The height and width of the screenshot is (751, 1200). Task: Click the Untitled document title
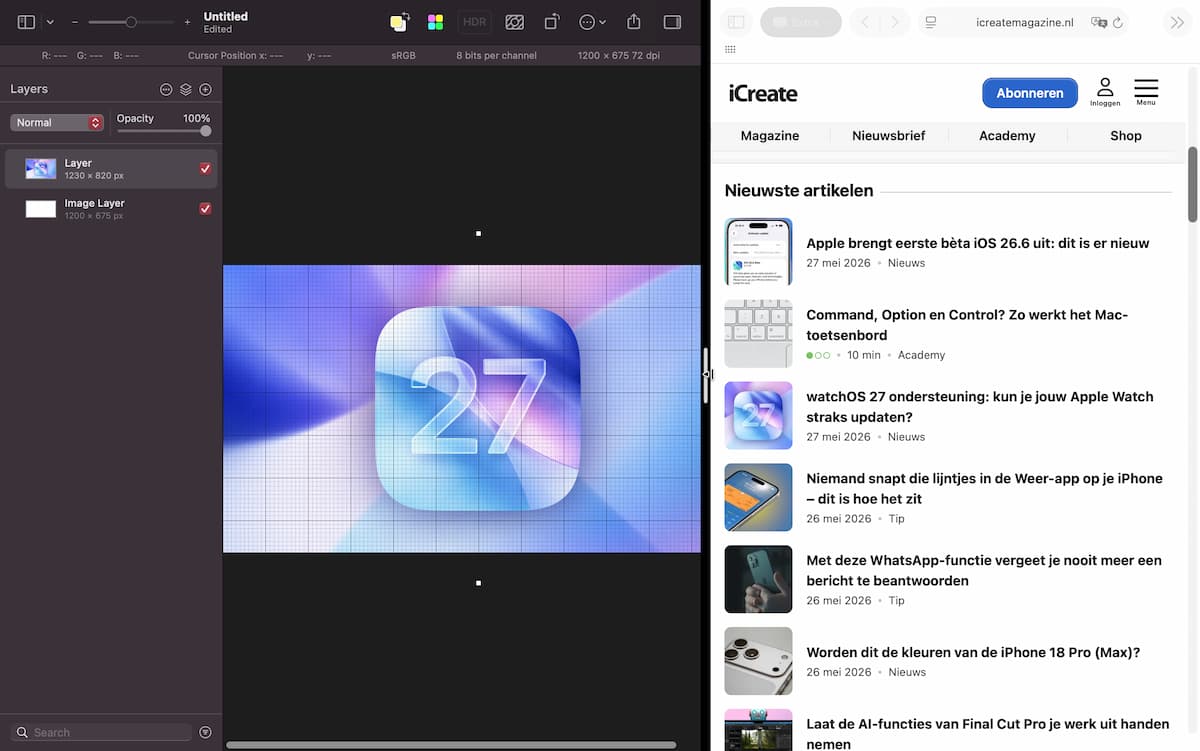(225, 16)
